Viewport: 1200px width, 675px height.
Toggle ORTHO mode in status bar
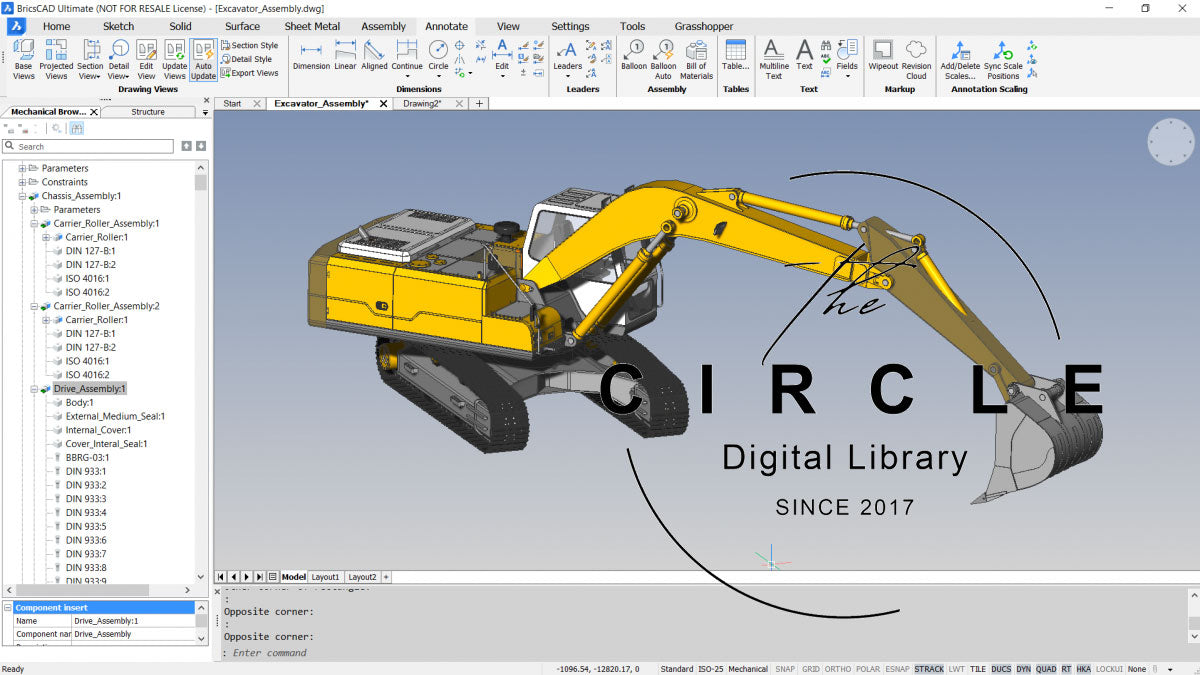point(837,669)
